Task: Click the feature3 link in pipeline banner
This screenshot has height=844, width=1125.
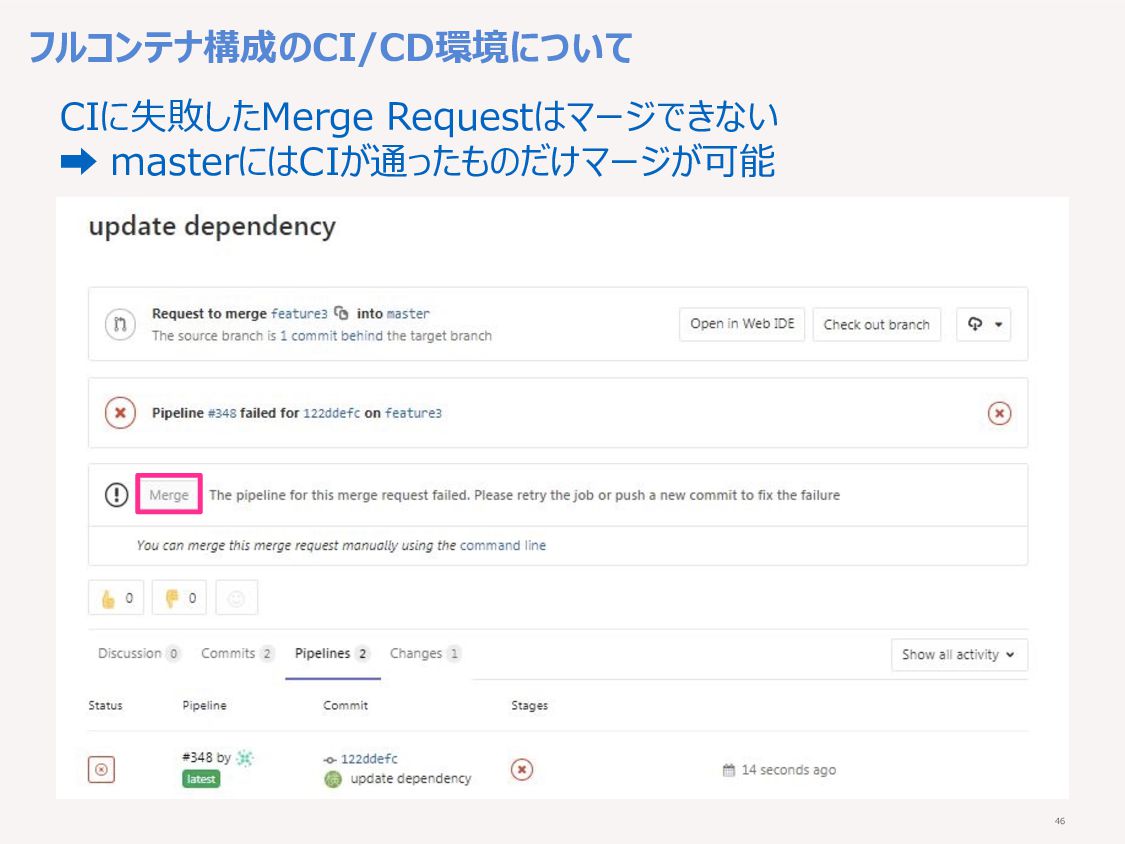Action: (413, 413)
